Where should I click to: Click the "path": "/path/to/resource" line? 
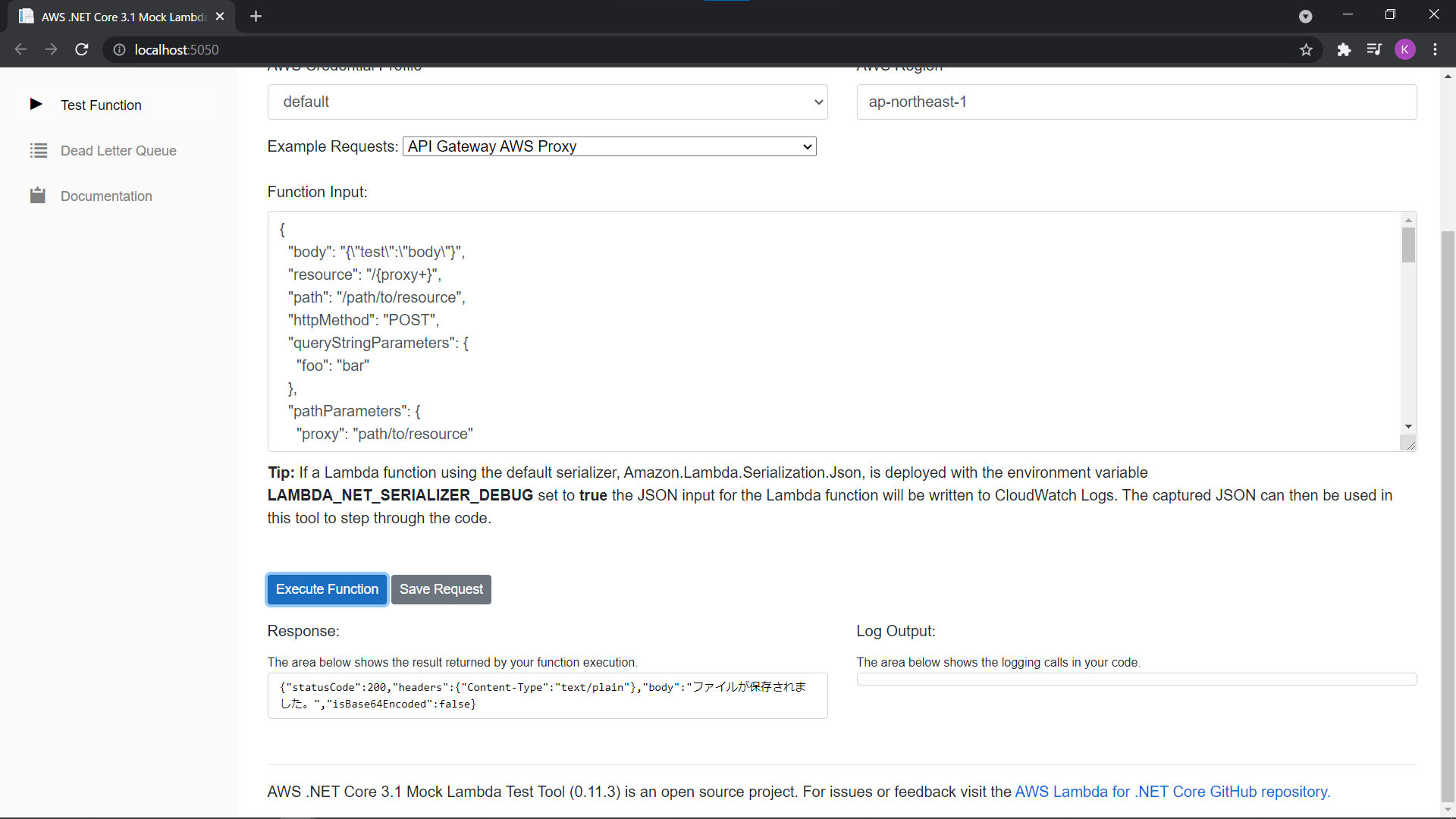(x=376, y=297)
